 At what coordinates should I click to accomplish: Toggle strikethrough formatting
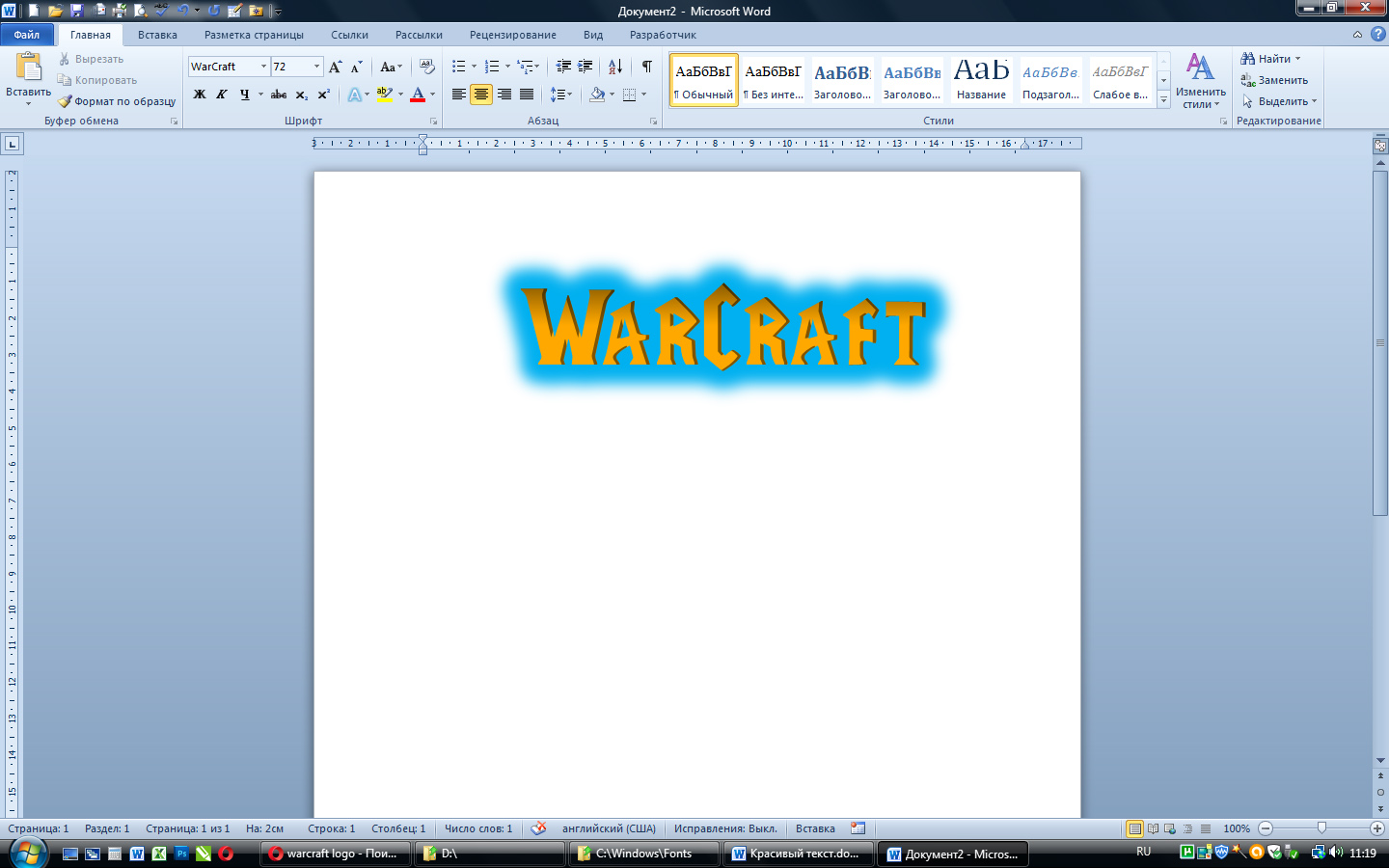[x=279, y=95]
